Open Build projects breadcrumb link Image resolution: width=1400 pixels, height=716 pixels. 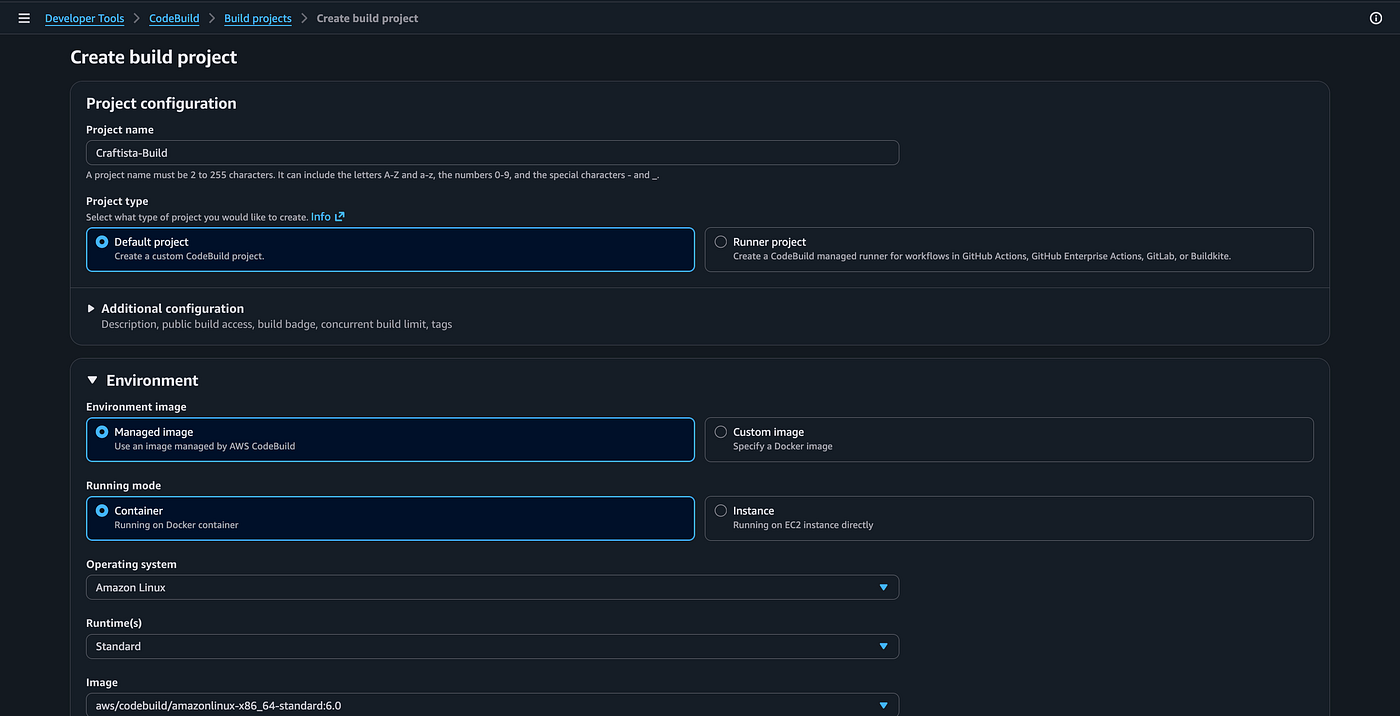(258, 18)
